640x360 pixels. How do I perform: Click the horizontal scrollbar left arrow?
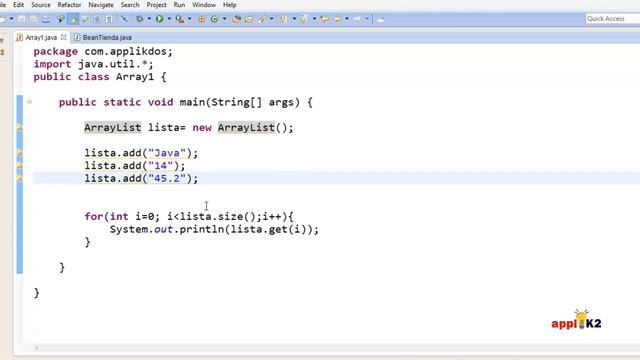tap(36, 348)
